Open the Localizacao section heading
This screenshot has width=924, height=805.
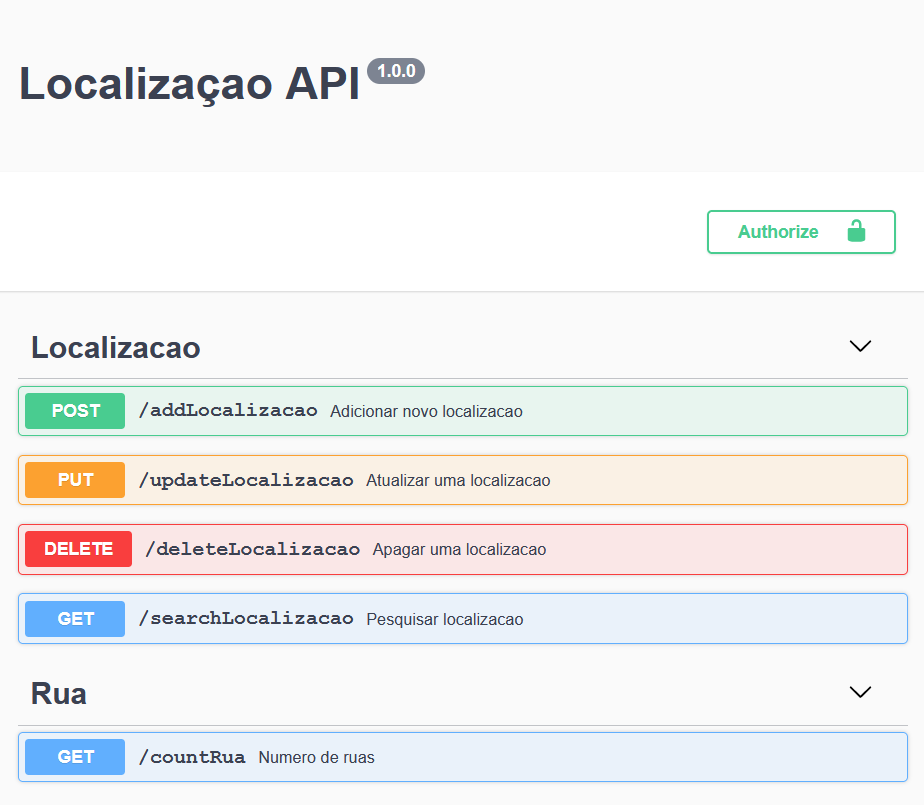click(x=116, y=348)
